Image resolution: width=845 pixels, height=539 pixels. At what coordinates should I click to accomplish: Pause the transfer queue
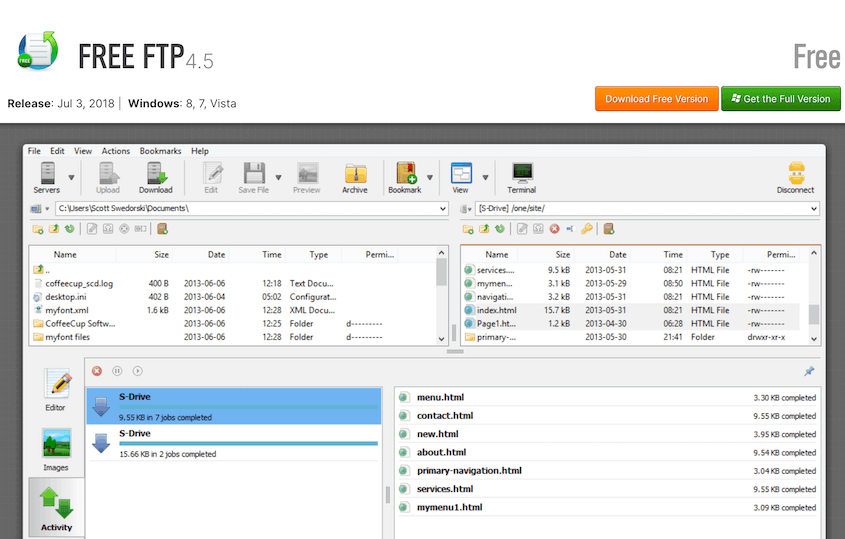coord(117,371)
